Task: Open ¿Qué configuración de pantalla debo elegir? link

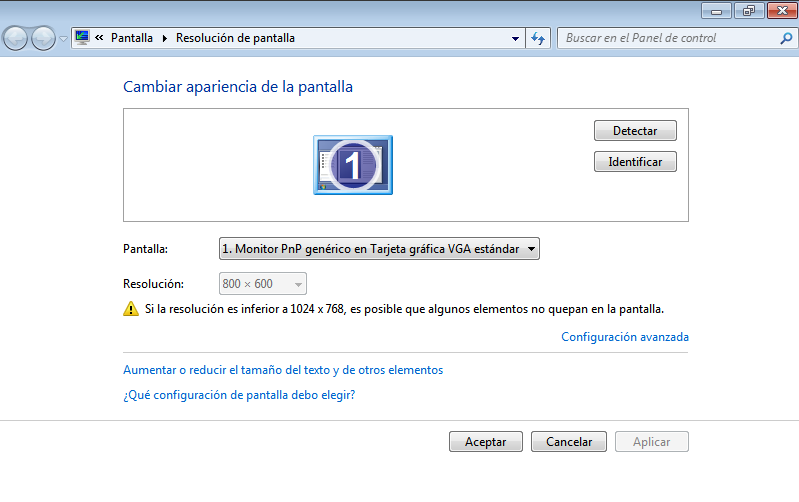Action: (x=239, y=395)
